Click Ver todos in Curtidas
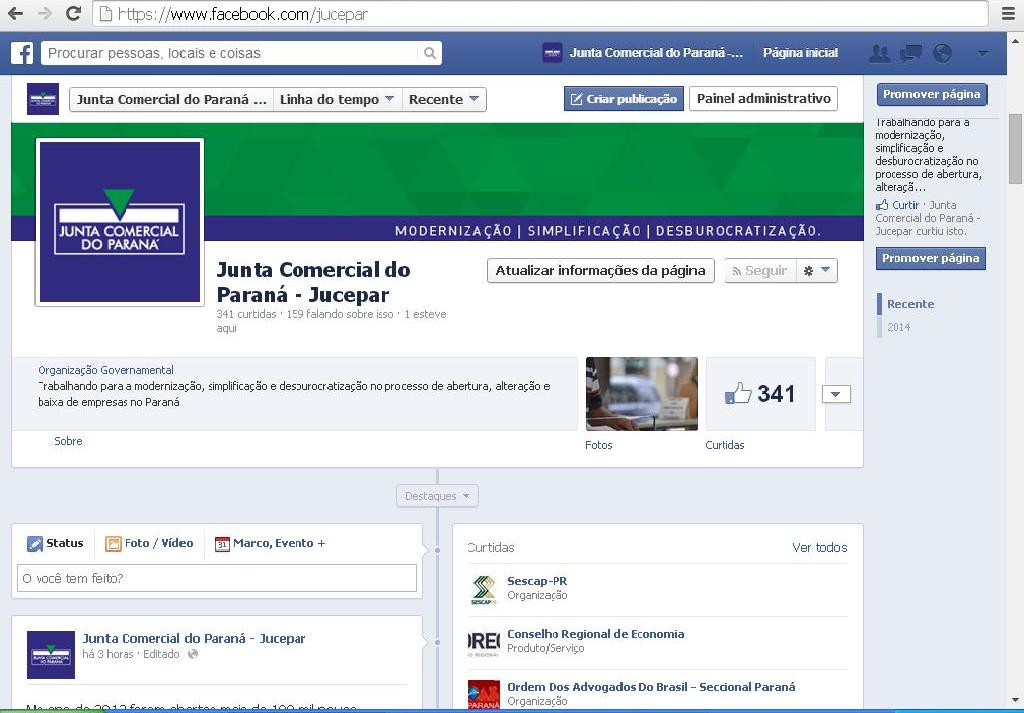The width and height of the screenshot is (1024, 713). coord(820,548)
